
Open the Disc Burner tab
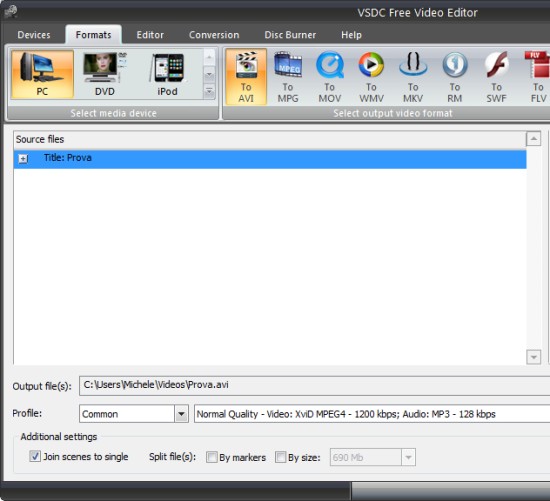click(x=290, y=35)
